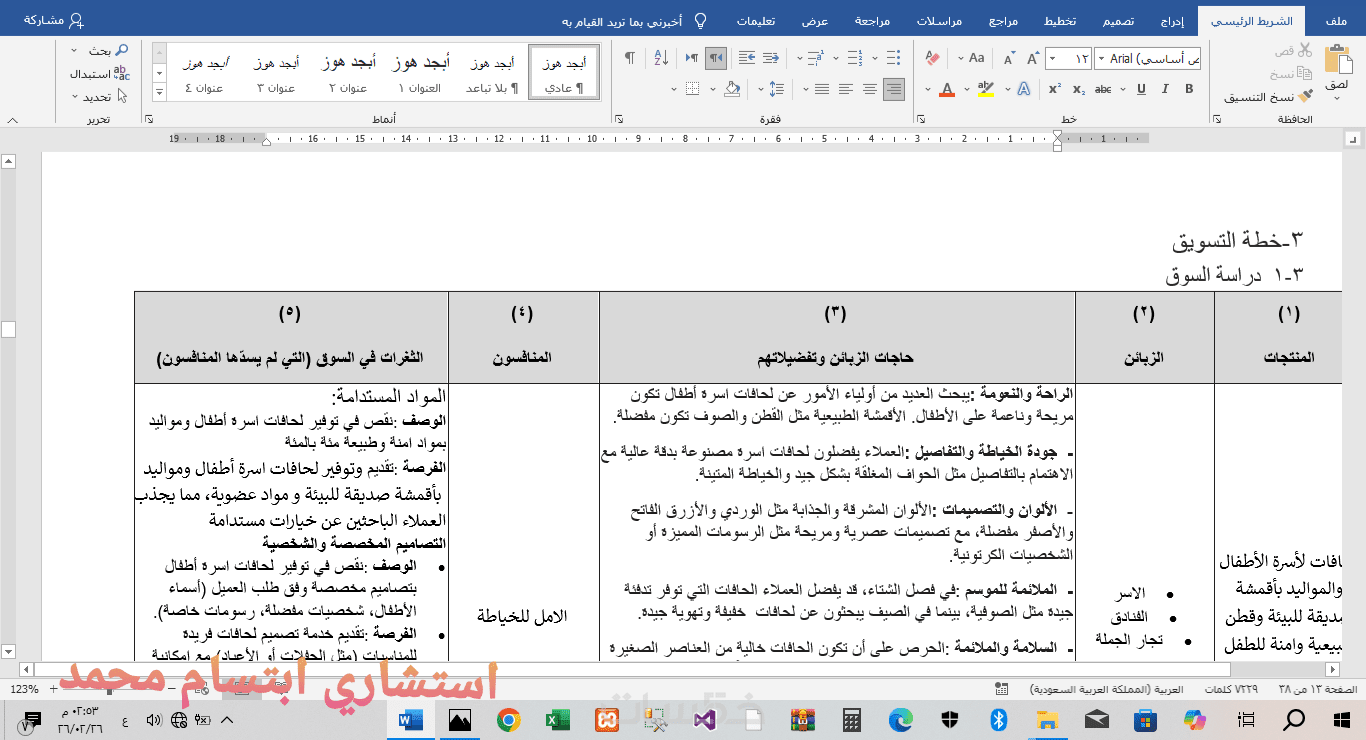Click the Tell Me lightbulb search box
1366x740 pixels.
[x=634, y=21]
